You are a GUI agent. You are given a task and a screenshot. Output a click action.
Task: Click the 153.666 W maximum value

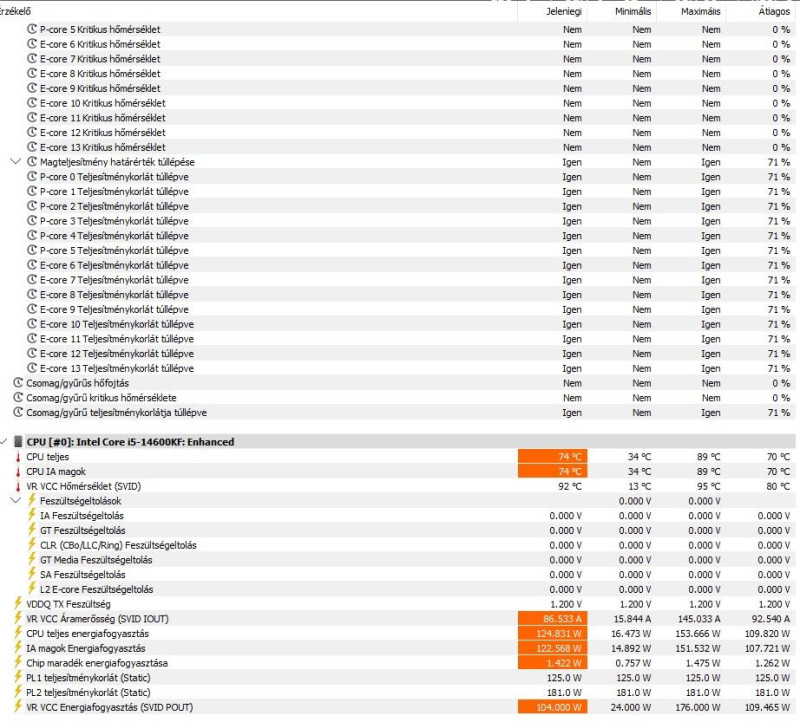click(x=697, y=634)
